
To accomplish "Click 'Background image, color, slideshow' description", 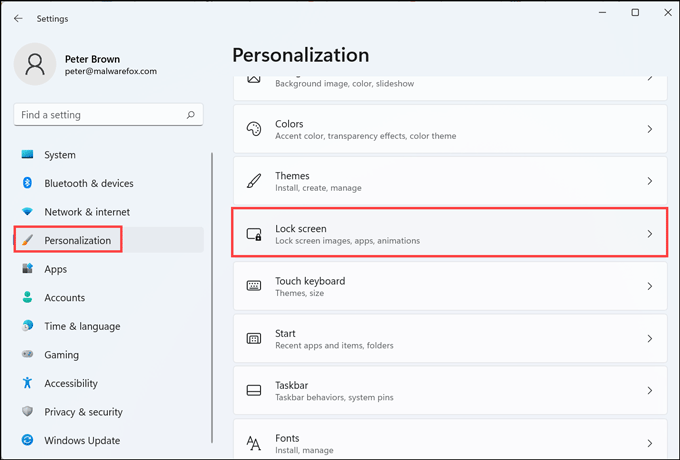I will (344, 84).
